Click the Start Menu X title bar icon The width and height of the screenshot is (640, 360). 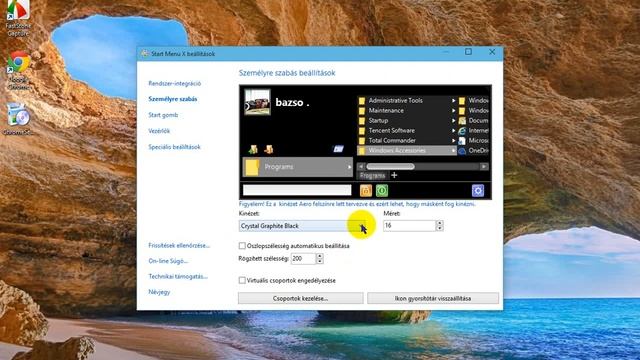(144, 53)
